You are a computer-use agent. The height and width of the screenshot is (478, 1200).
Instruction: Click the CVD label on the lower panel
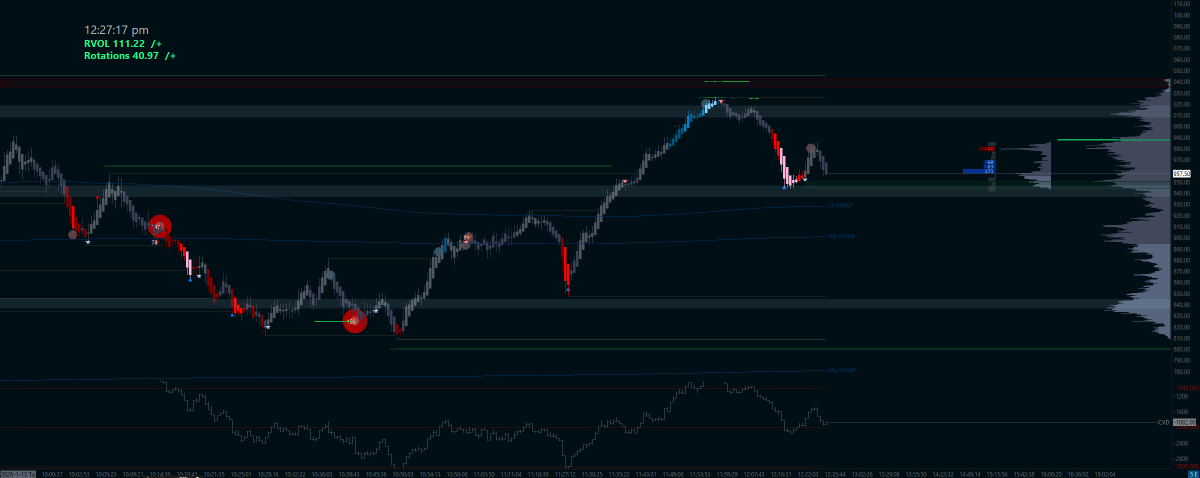click(1163, 422)
